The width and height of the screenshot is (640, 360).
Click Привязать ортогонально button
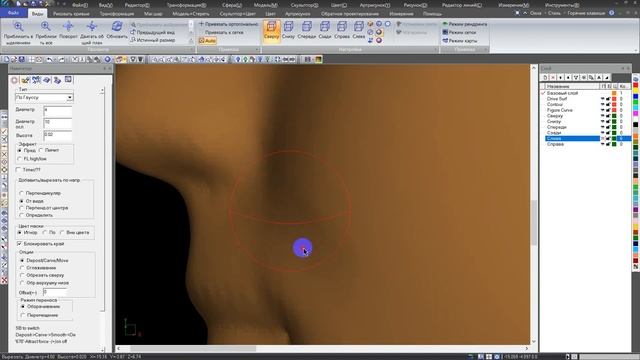click(x=228, y=24)
